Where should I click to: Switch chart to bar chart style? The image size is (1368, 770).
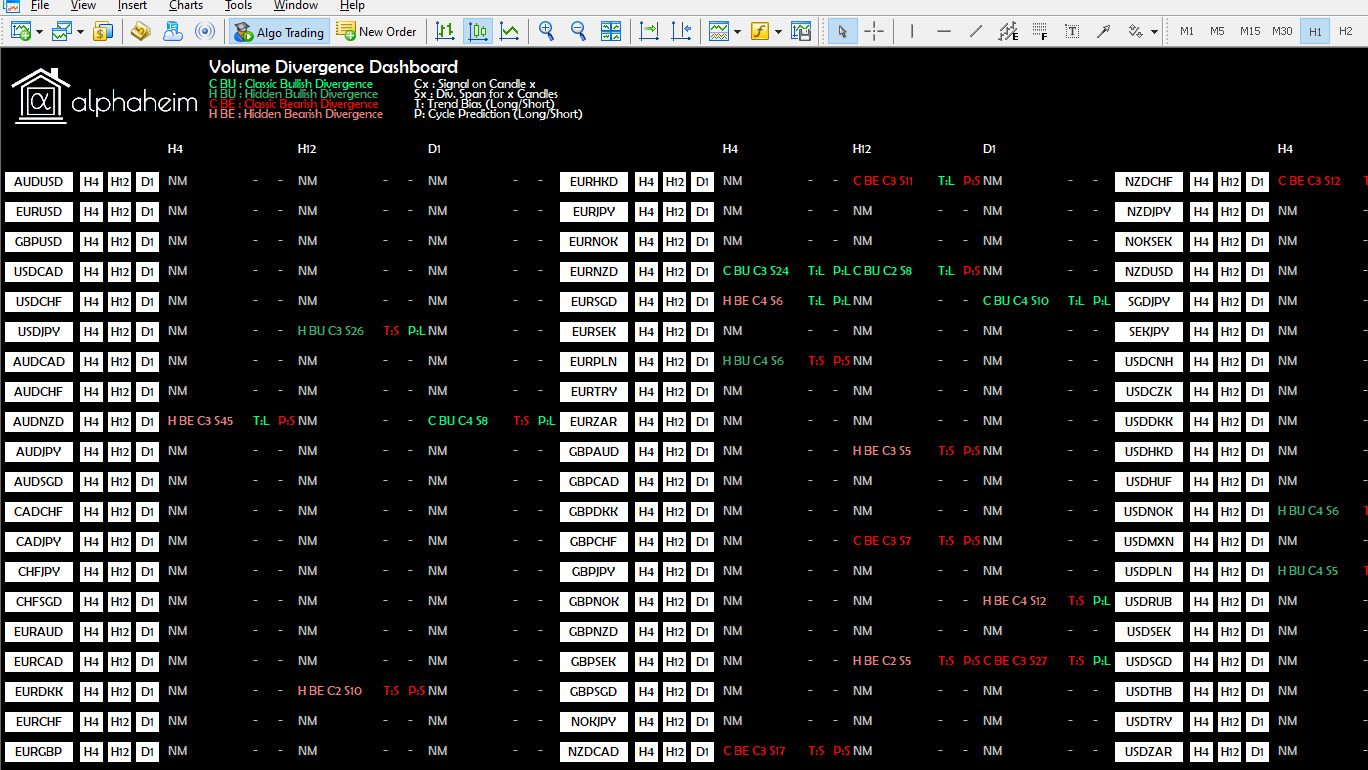click(445, 31)
